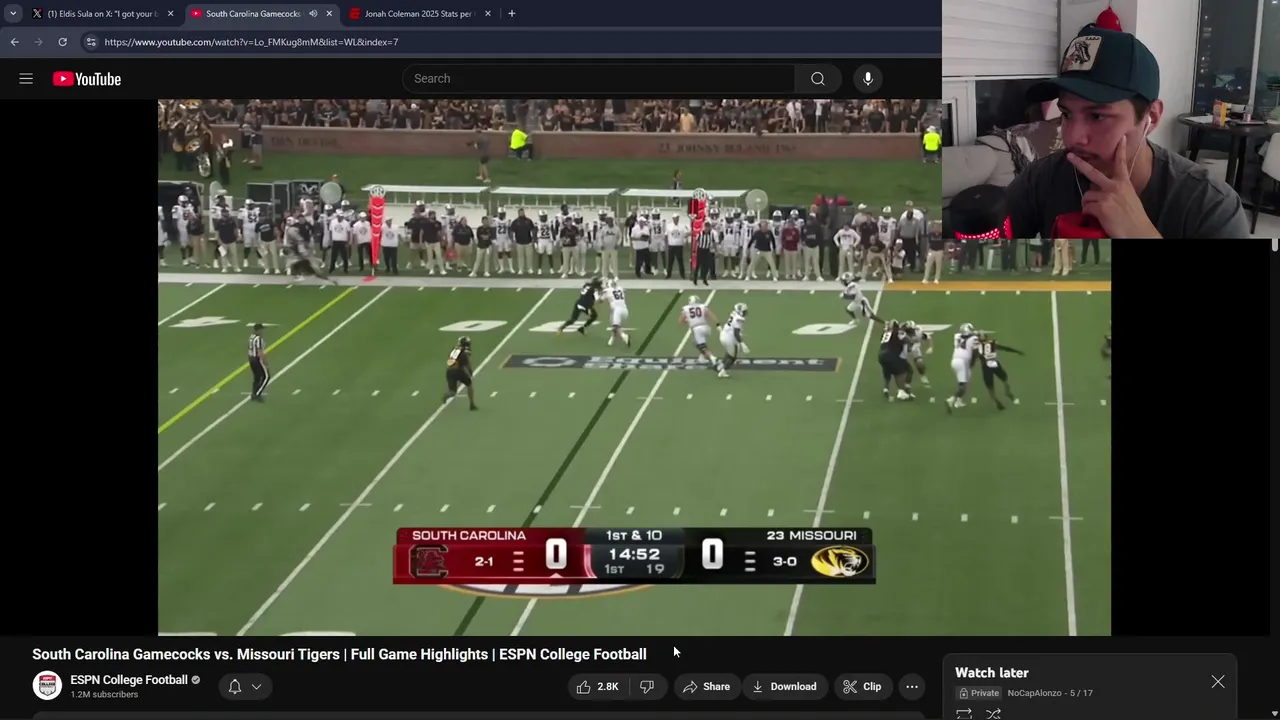Click the search magnifier button
1280x720 pixels.
818,79
